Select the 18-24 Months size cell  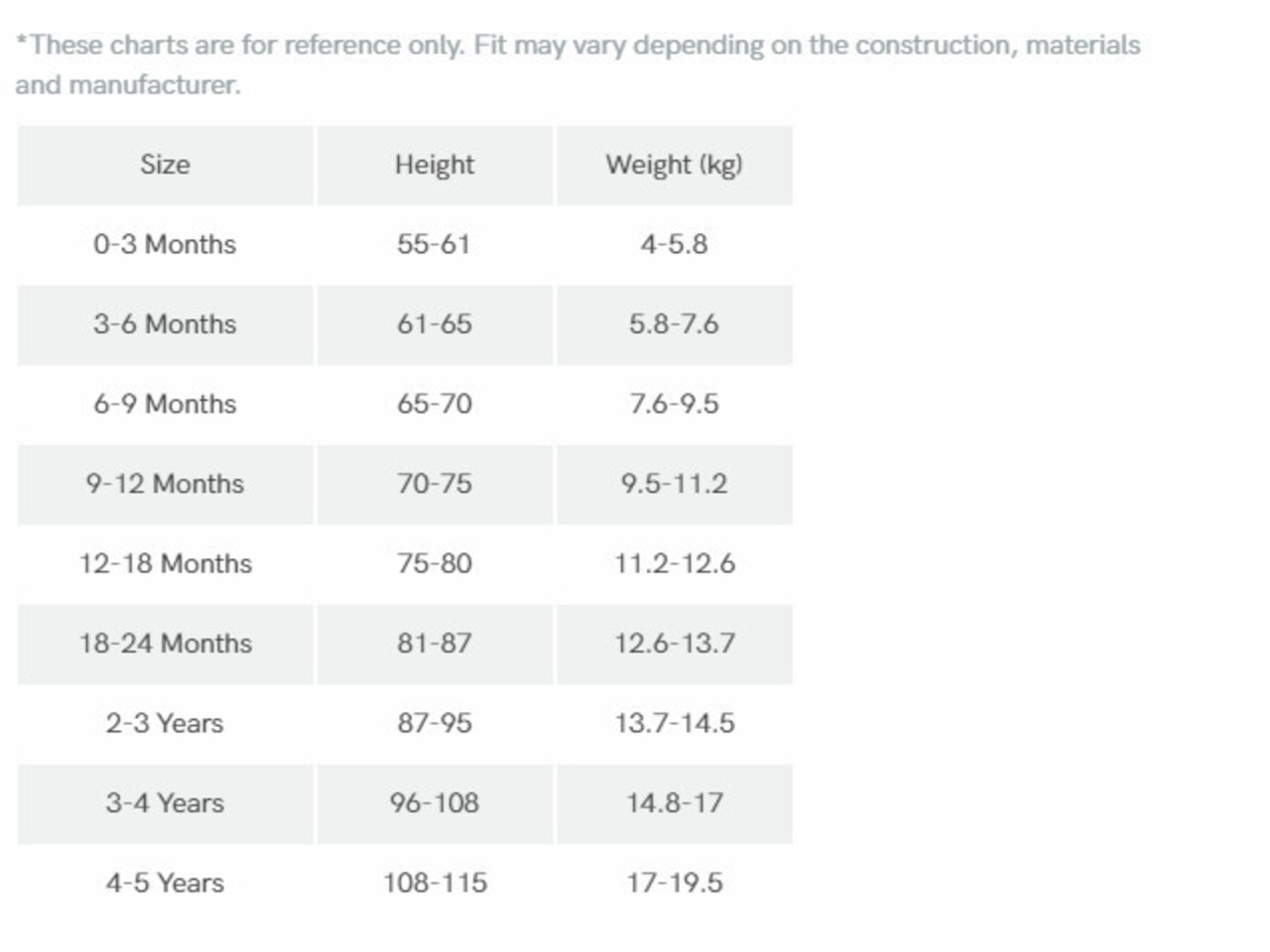coord(165,644)
